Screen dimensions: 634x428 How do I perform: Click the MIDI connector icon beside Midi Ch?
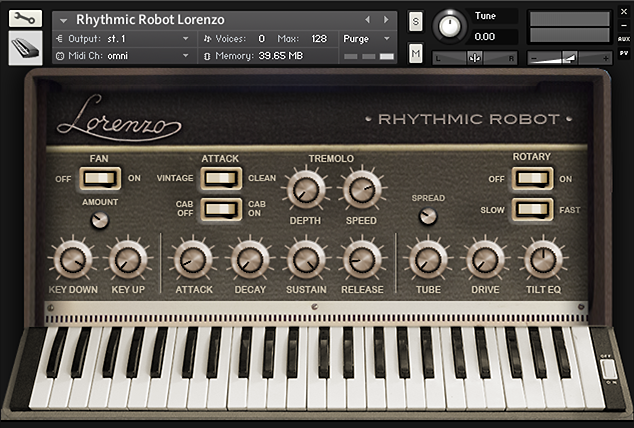click(x=60, y=56)
